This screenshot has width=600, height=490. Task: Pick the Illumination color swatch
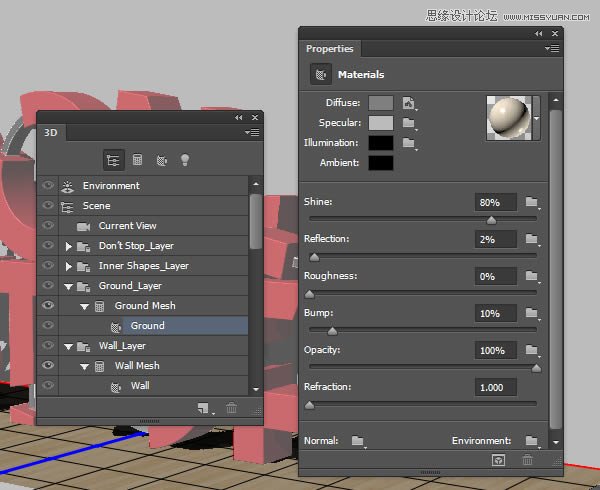point(381,143)
